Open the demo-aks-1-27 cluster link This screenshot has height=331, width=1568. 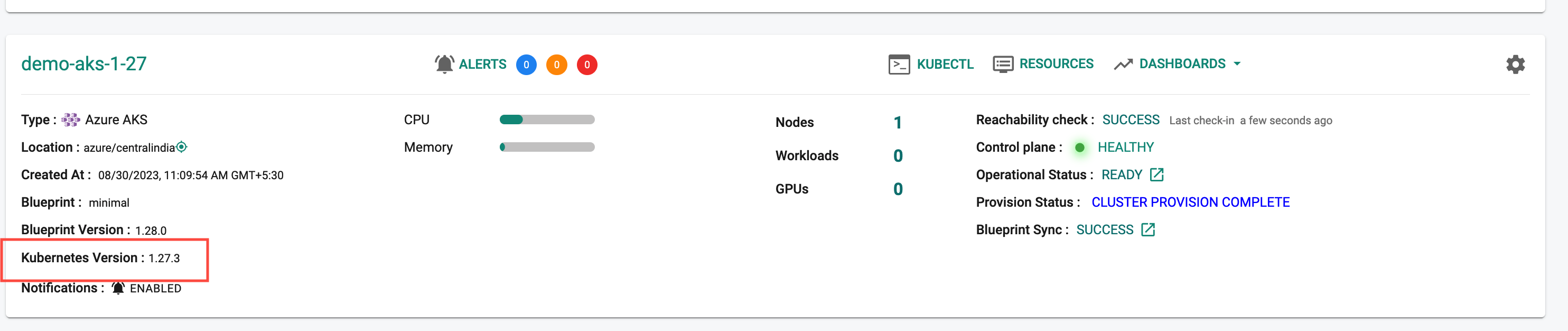84,64
